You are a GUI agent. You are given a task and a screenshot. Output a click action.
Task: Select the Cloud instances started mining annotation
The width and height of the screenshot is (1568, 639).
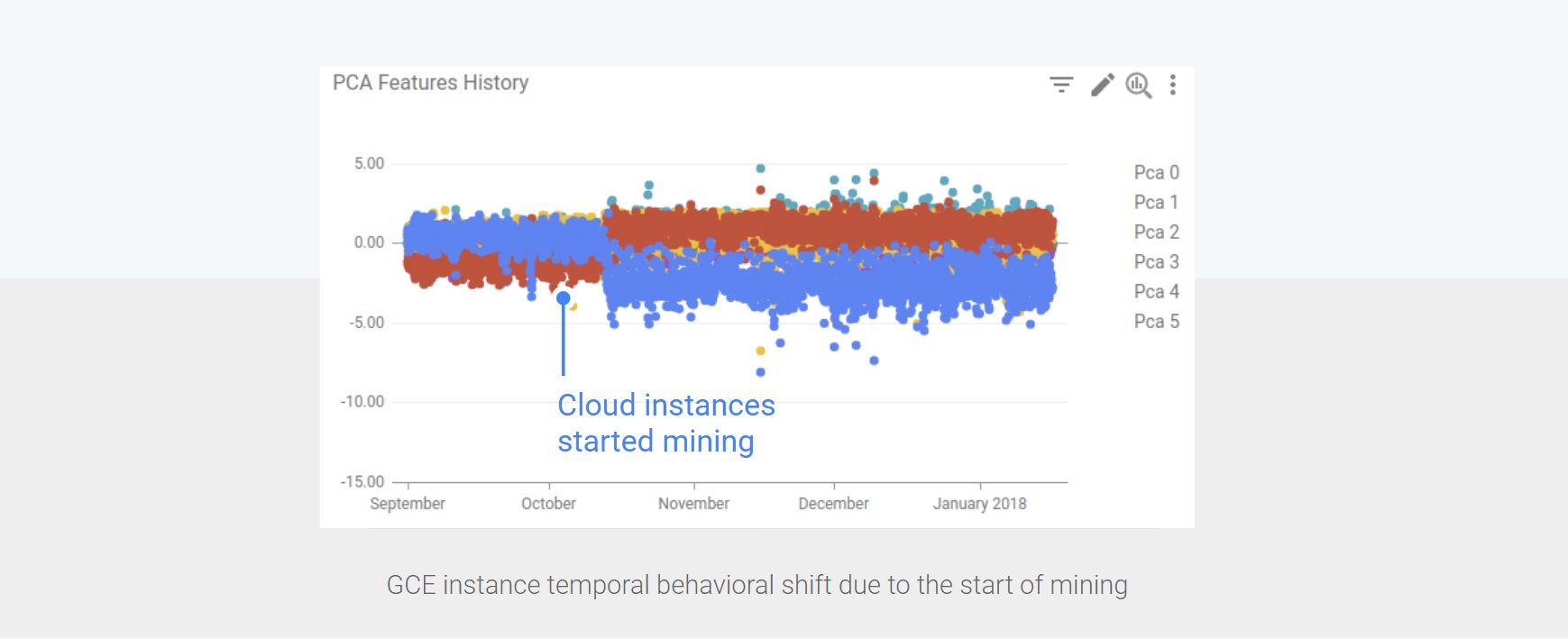point(666,423)
